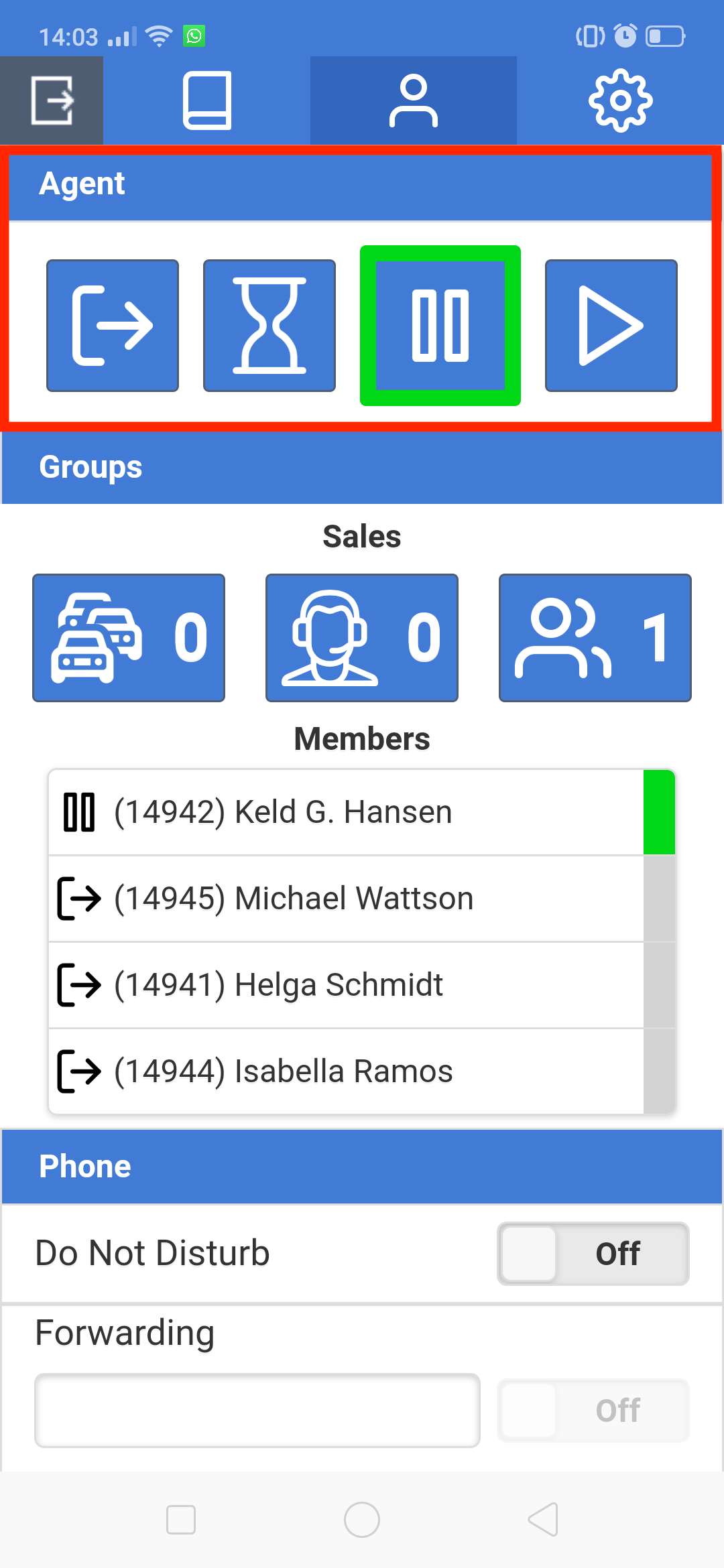Toggle the Forwarding switch
This screenshot has height=1568, width=724.
coord(593,1411)
